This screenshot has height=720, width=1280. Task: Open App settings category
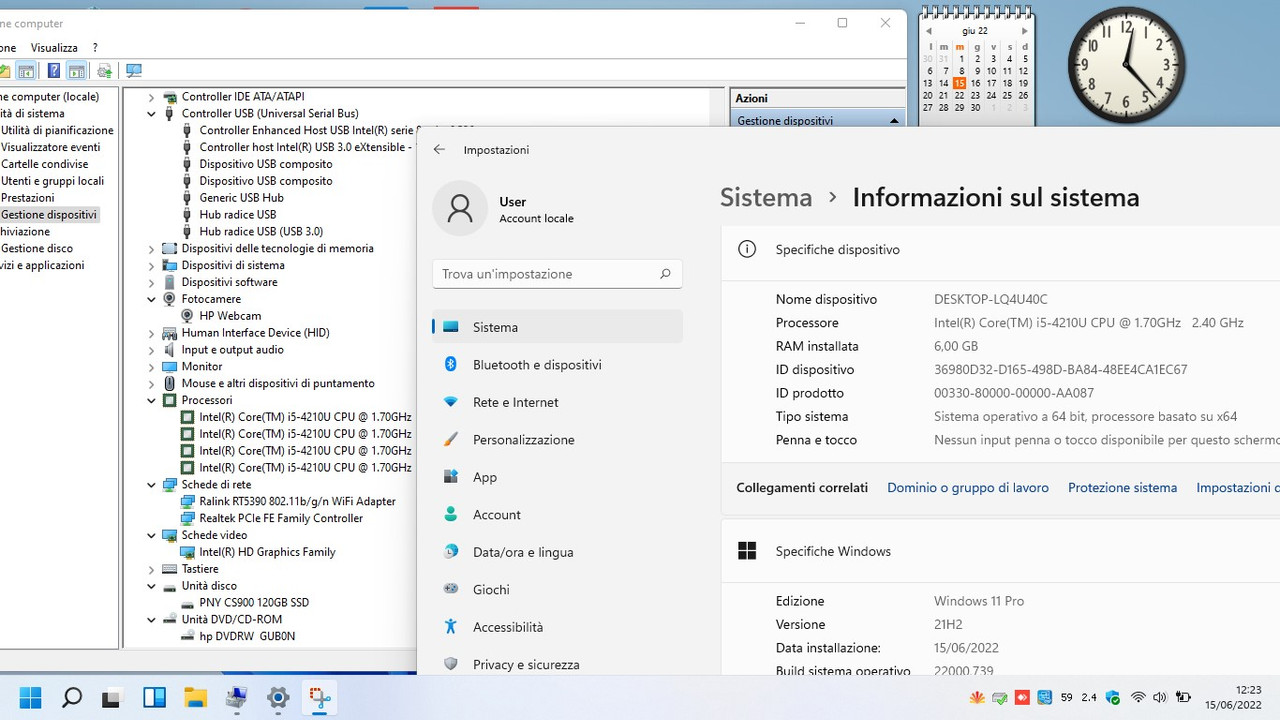557,477
